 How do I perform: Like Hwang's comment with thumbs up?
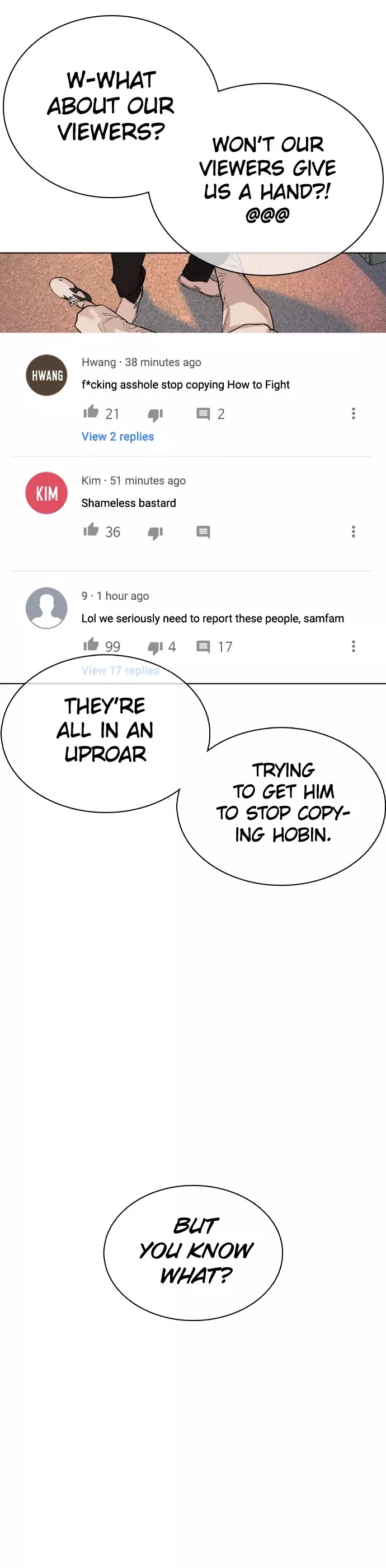click(91, 412)
